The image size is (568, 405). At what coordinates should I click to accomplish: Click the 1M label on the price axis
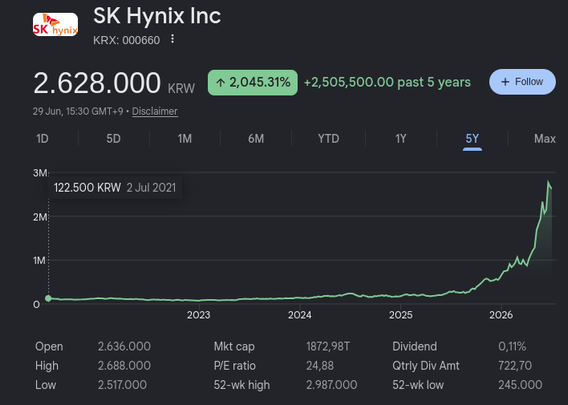39,260
